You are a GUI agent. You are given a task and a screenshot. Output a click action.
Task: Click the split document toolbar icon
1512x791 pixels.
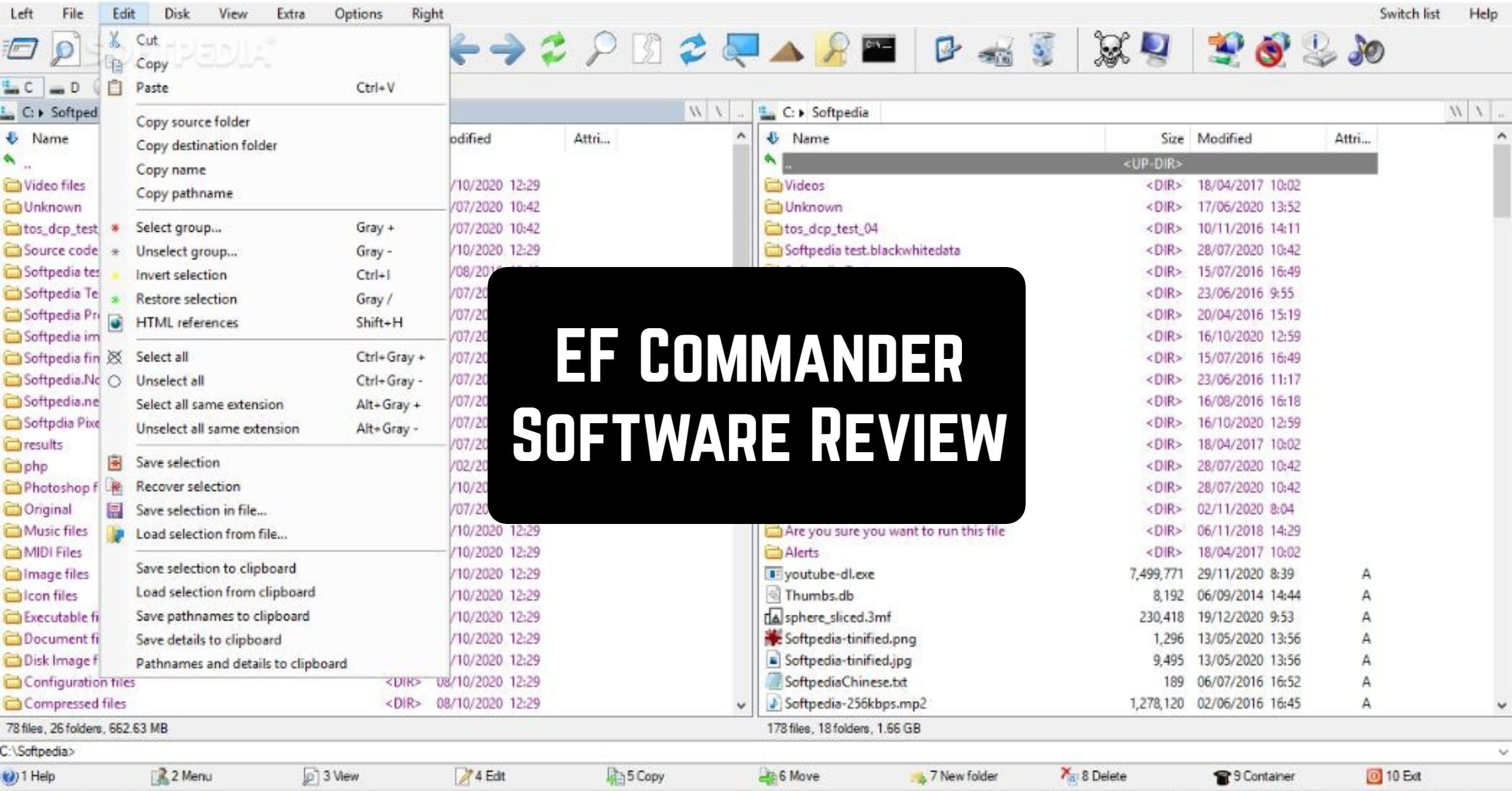click(x=647, y=50)
